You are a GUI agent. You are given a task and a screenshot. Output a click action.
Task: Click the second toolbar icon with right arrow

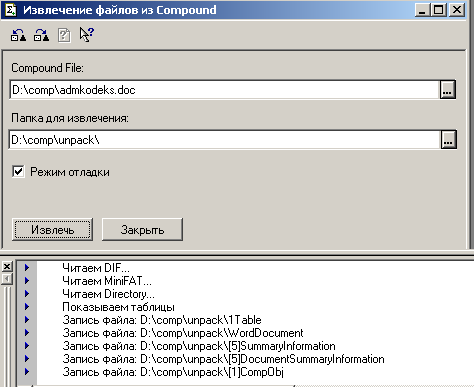click(x=41, y=35)
